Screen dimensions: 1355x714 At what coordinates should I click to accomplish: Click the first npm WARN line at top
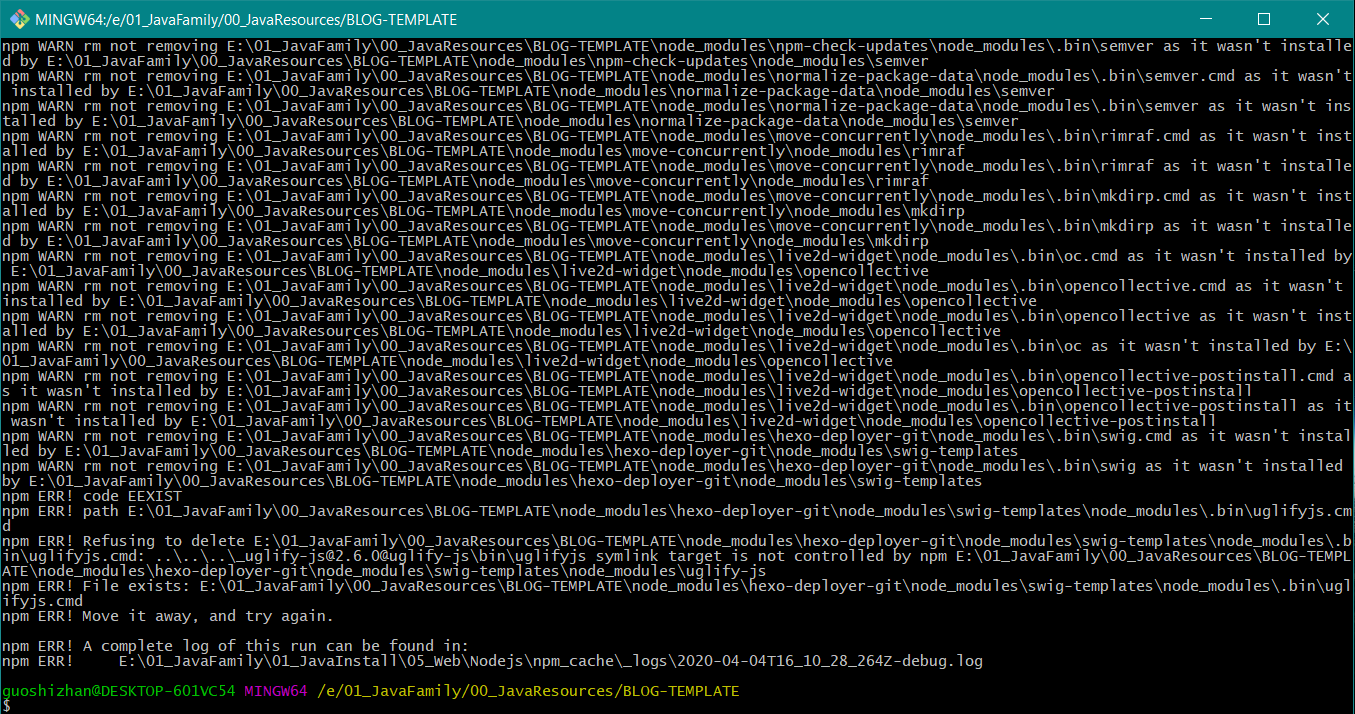400,46
